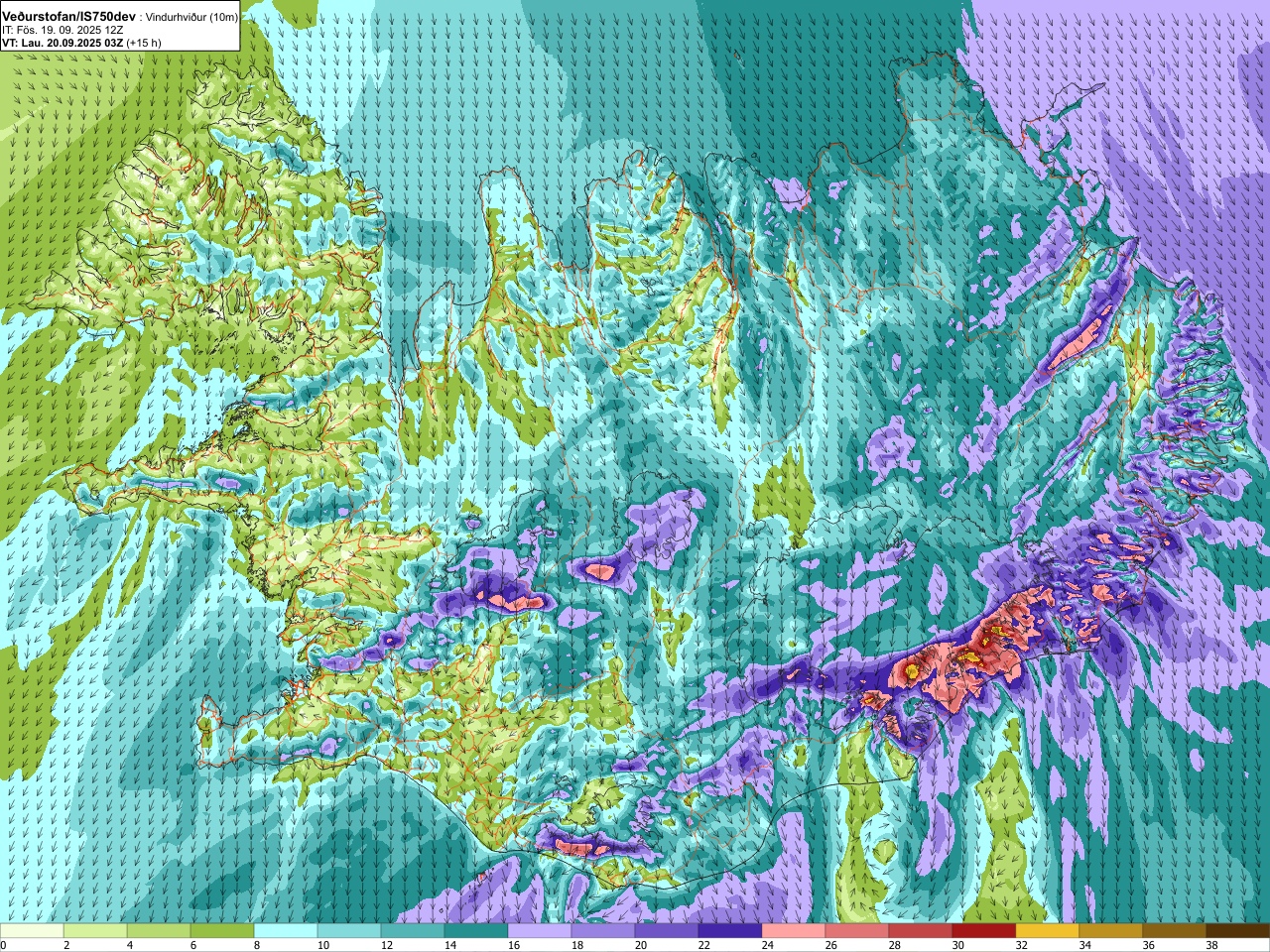This screenshot has height=952, width=1270.
Task: Click the 'IT: Fös. 19. 09. 2025 12Z' line
Action: pos(63,31)
